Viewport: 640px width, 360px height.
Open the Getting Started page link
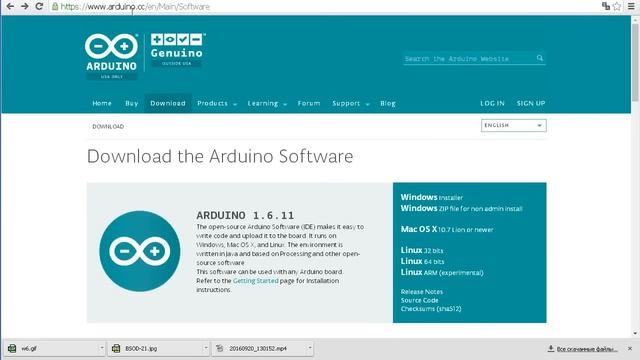point(256,281)
